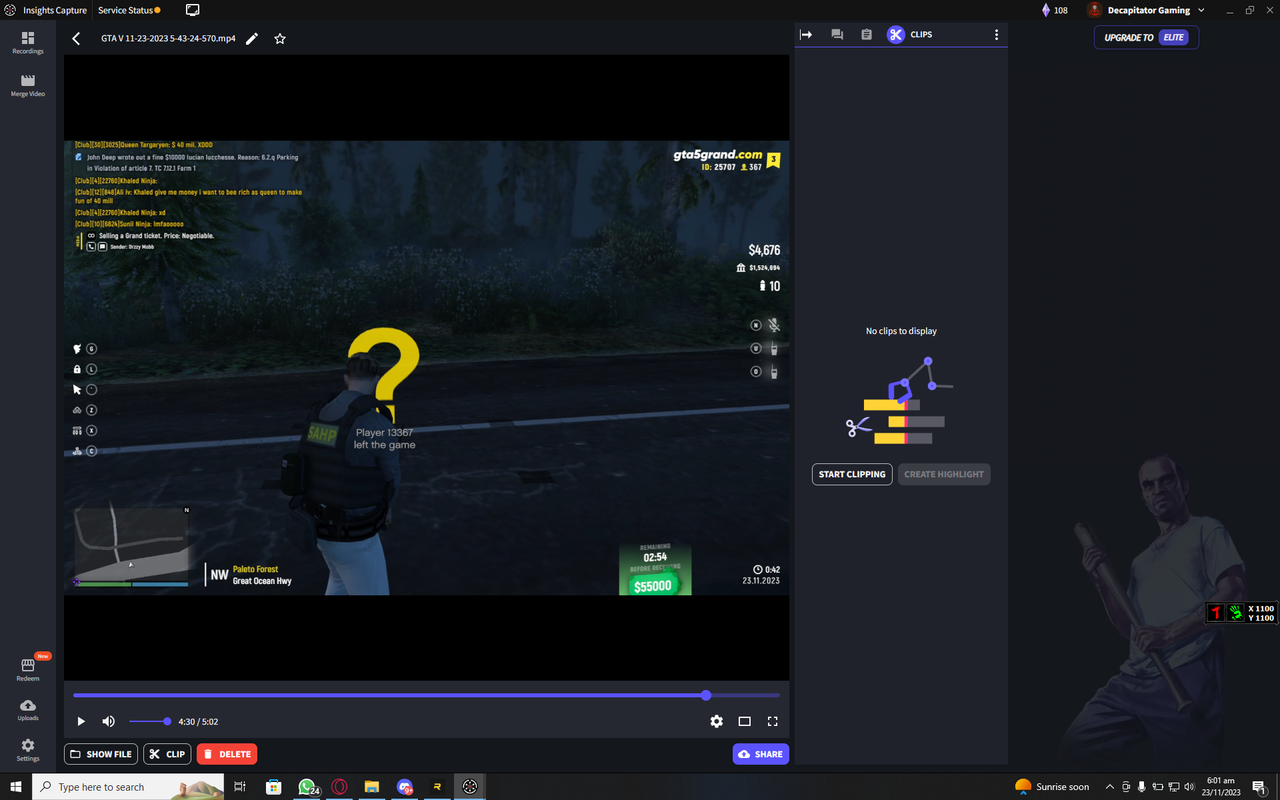Viewport: 1280px width, 800px height.
Task: Open the gems balance showing 108
Action: [x=1054, y=10]
